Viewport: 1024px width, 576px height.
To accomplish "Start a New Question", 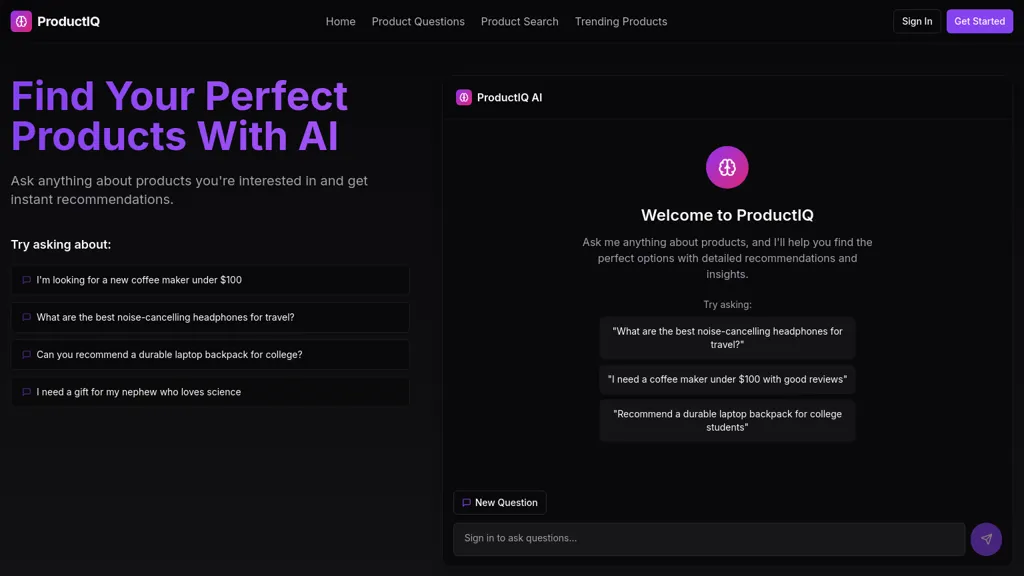I will point(500,503).
